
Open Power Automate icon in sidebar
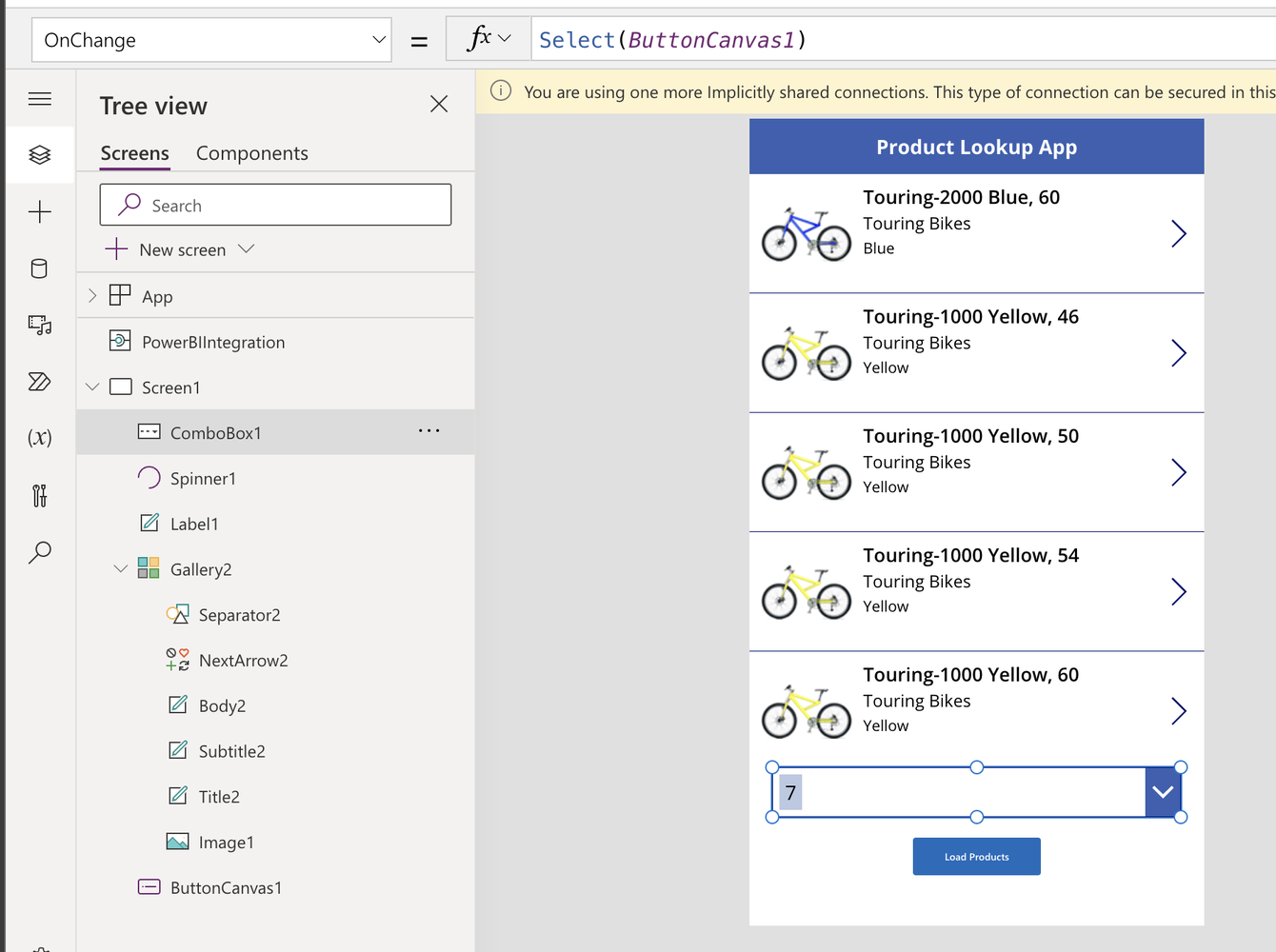(x=40, y=382)
